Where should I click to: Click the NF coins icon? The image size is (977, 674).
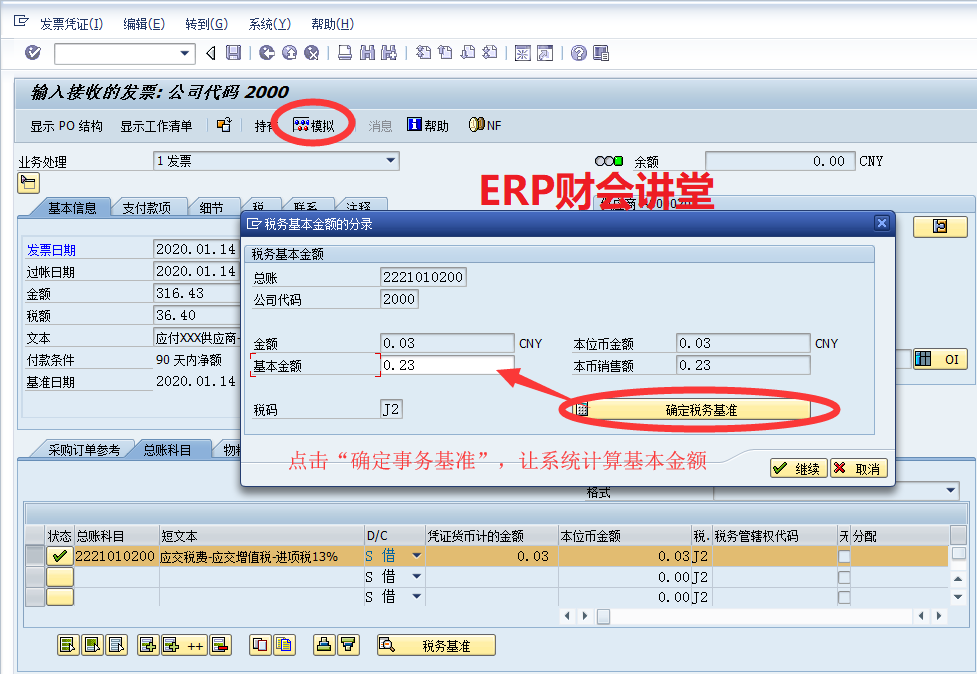(476, 125)
